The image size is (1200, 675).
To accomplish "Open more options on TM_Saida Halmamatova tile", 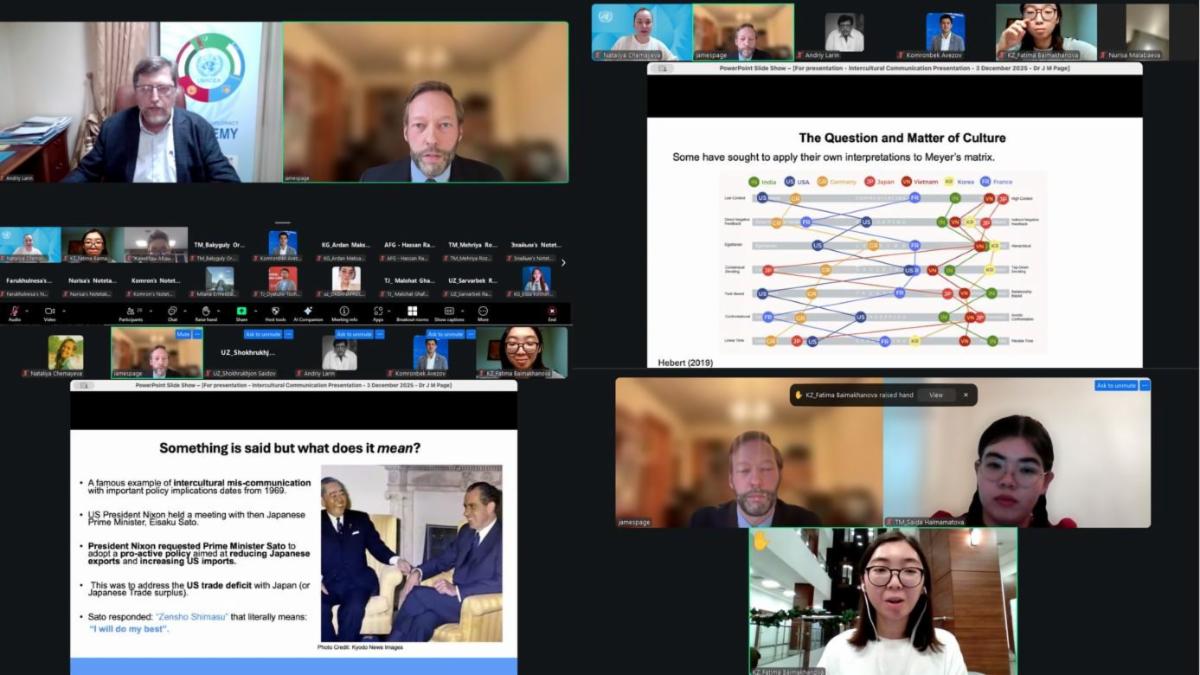I will coord(1145,385).
